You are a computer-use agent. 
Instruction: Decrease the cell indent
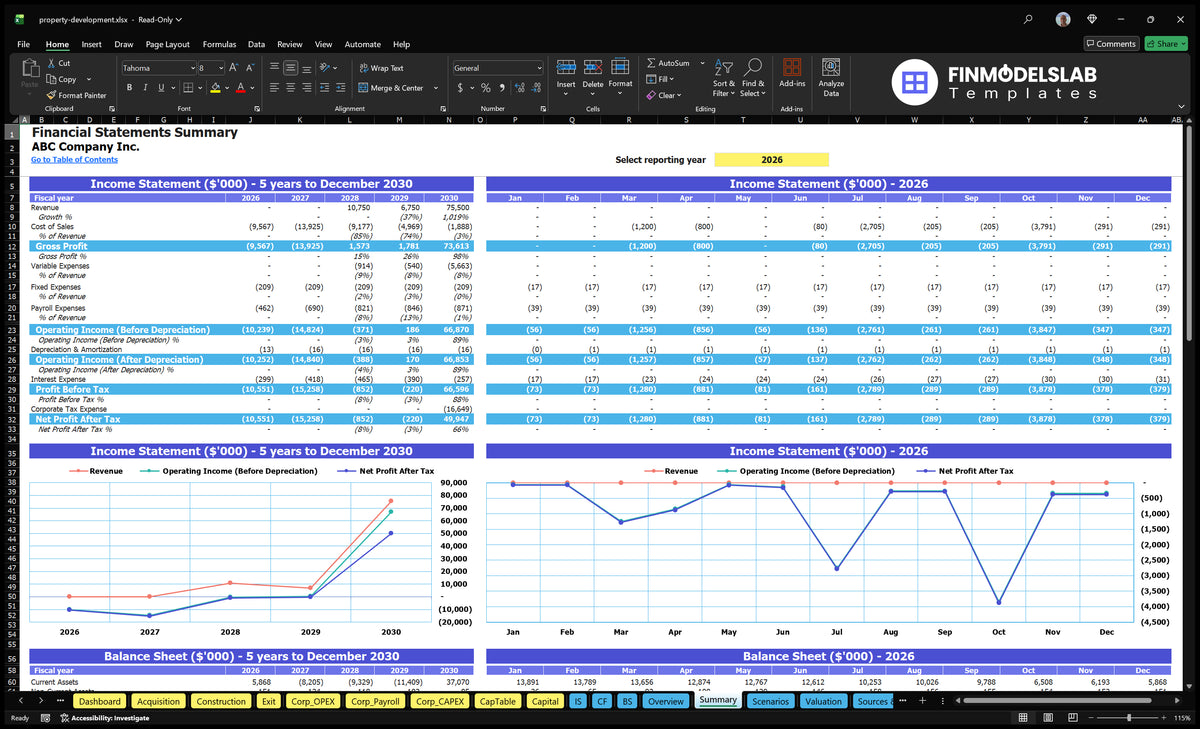click(326, 88)
